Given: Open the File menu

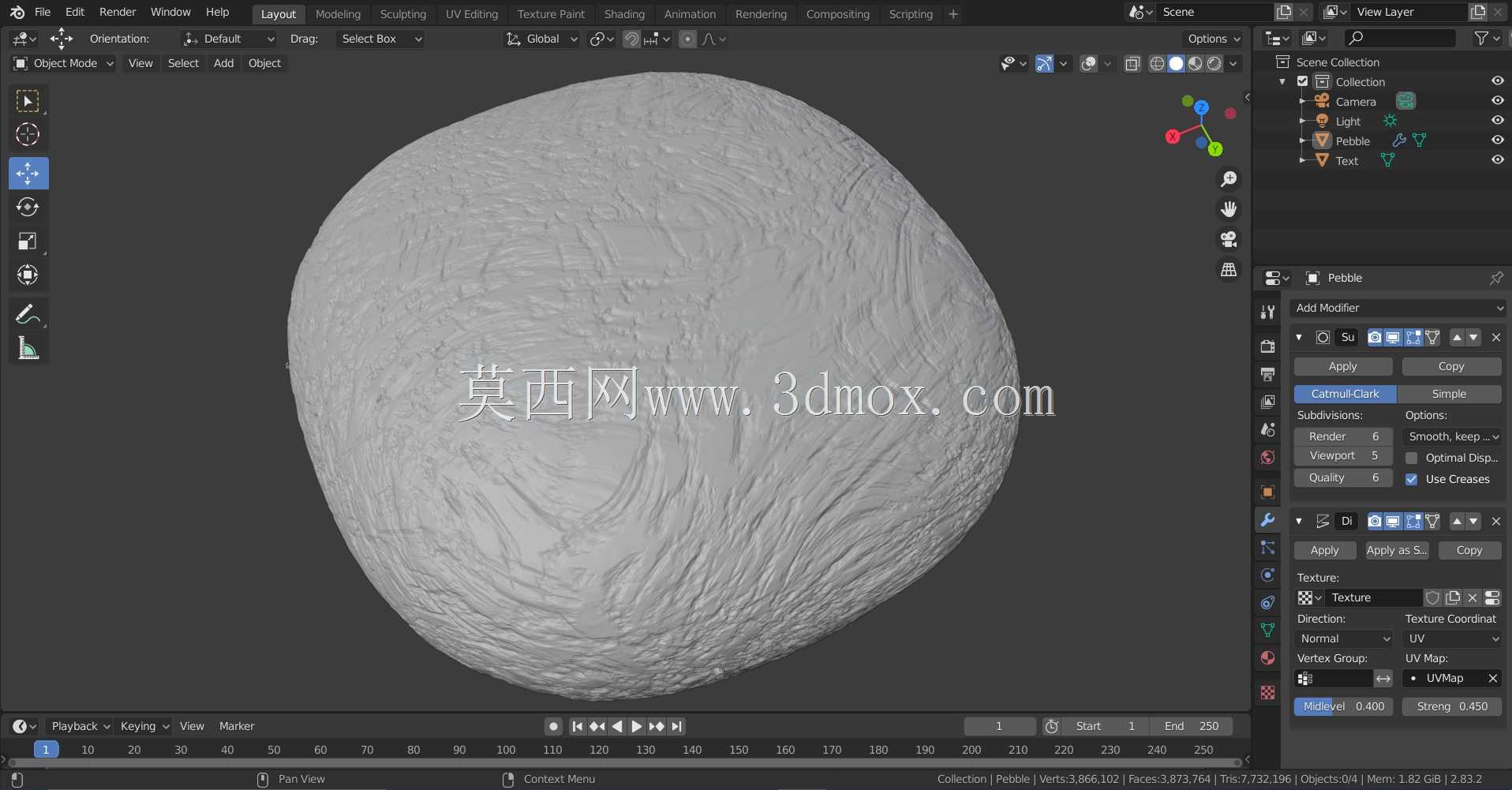Looking at the screenshot, I should pos(43,12).
